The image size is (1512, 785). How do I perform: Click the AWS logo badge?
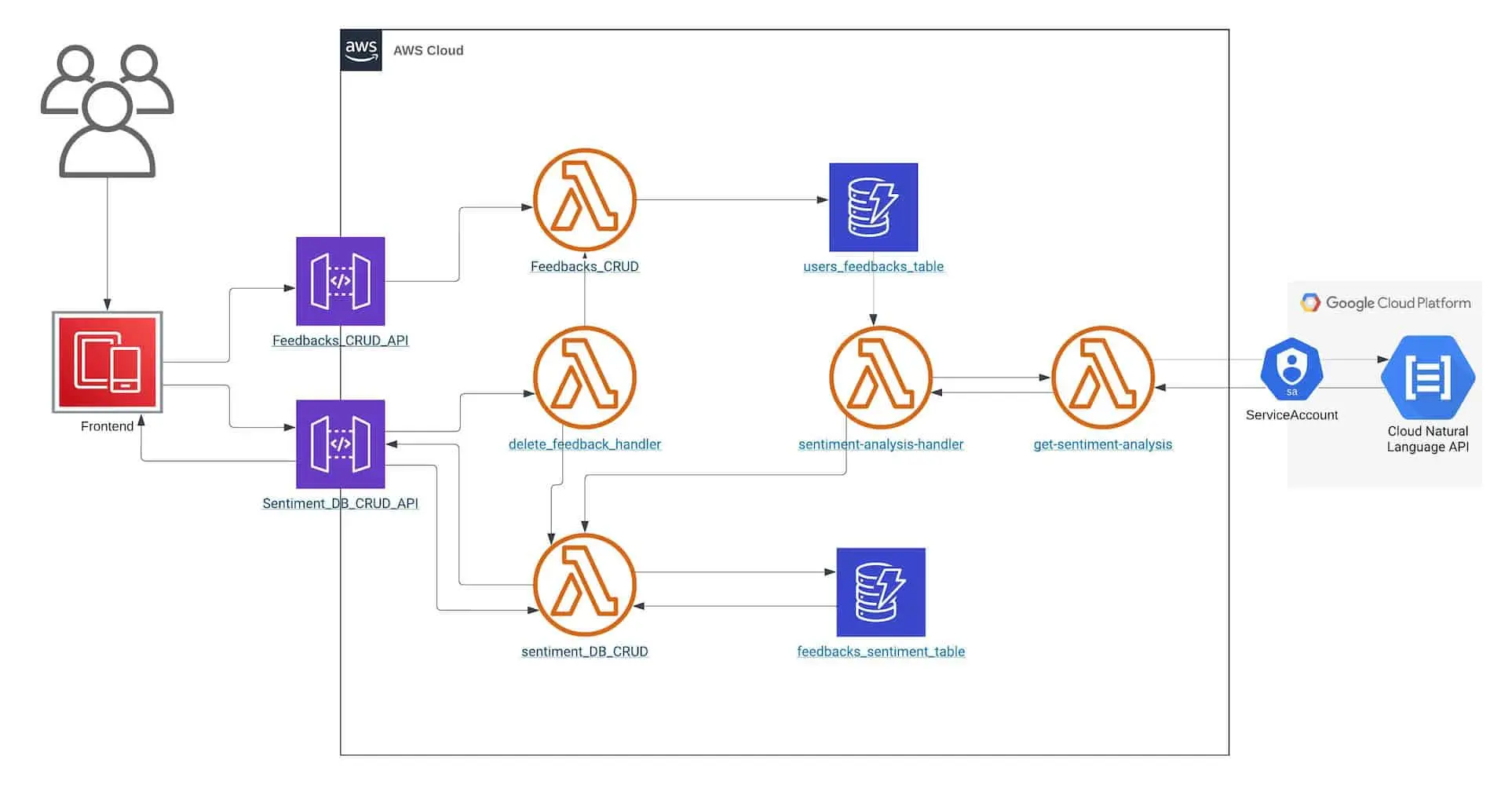pyautogui.click(x=361, y=50)
